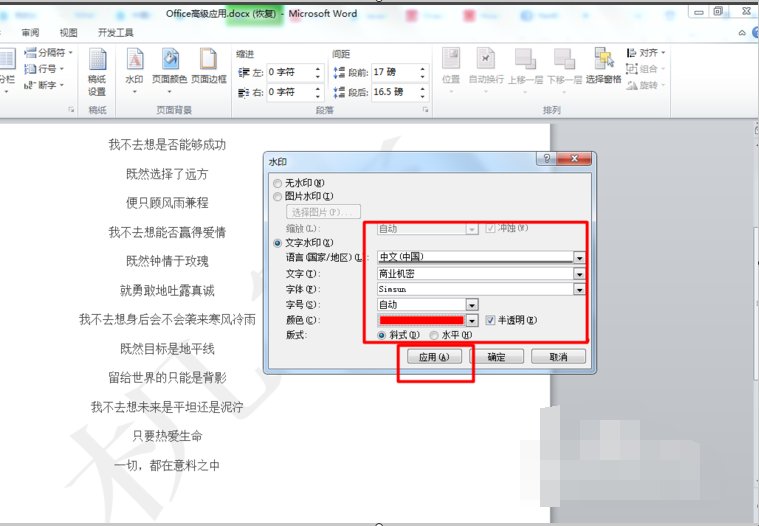This screenshot has width=759, height=526.
Task: Open the 断字 hyphenation menu
Action: (x=45, y=85)
